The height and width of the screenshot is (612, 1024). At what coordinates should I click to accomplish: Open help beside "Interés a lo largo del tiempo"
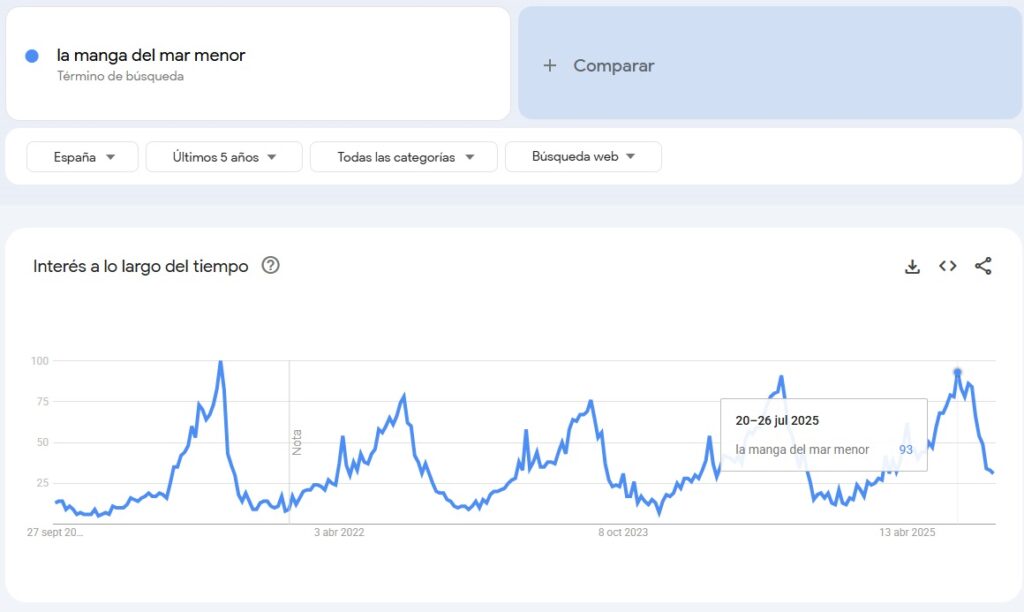tap(270, 266)
